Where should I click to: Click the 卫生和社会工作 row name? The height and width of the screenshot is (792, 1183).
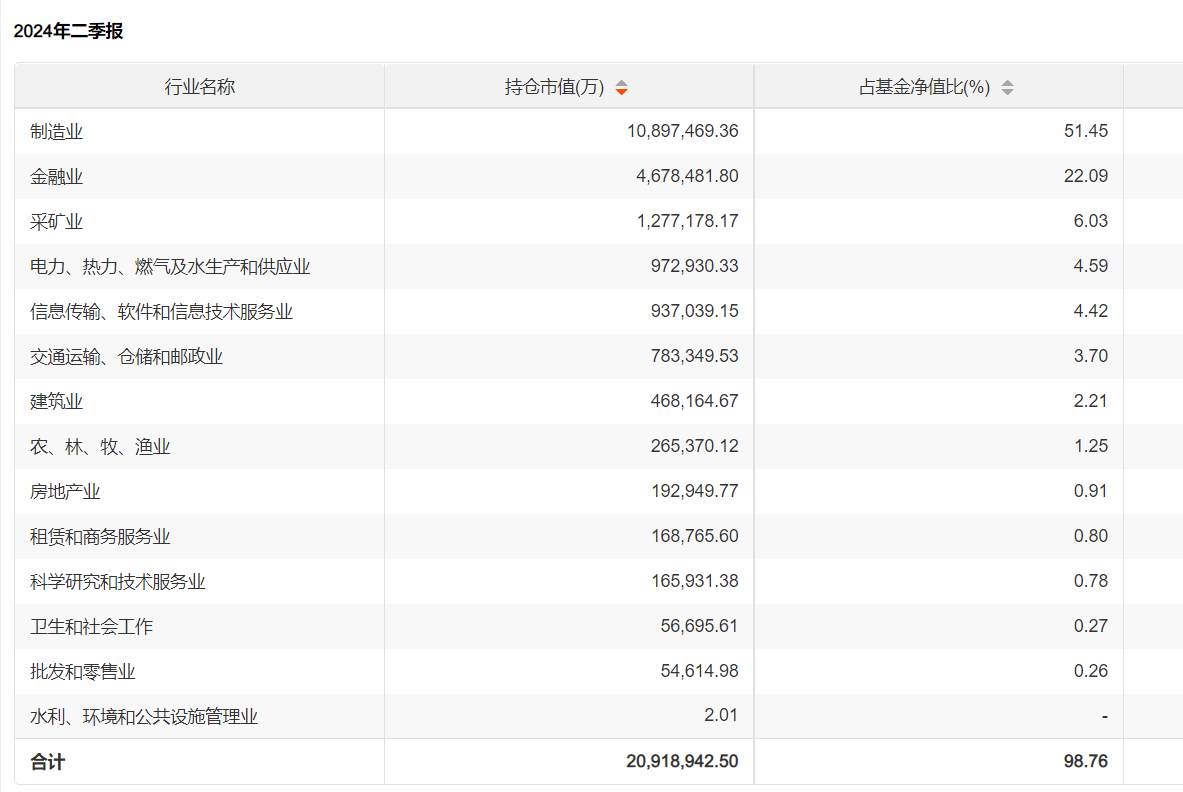[x=92, y=627]
